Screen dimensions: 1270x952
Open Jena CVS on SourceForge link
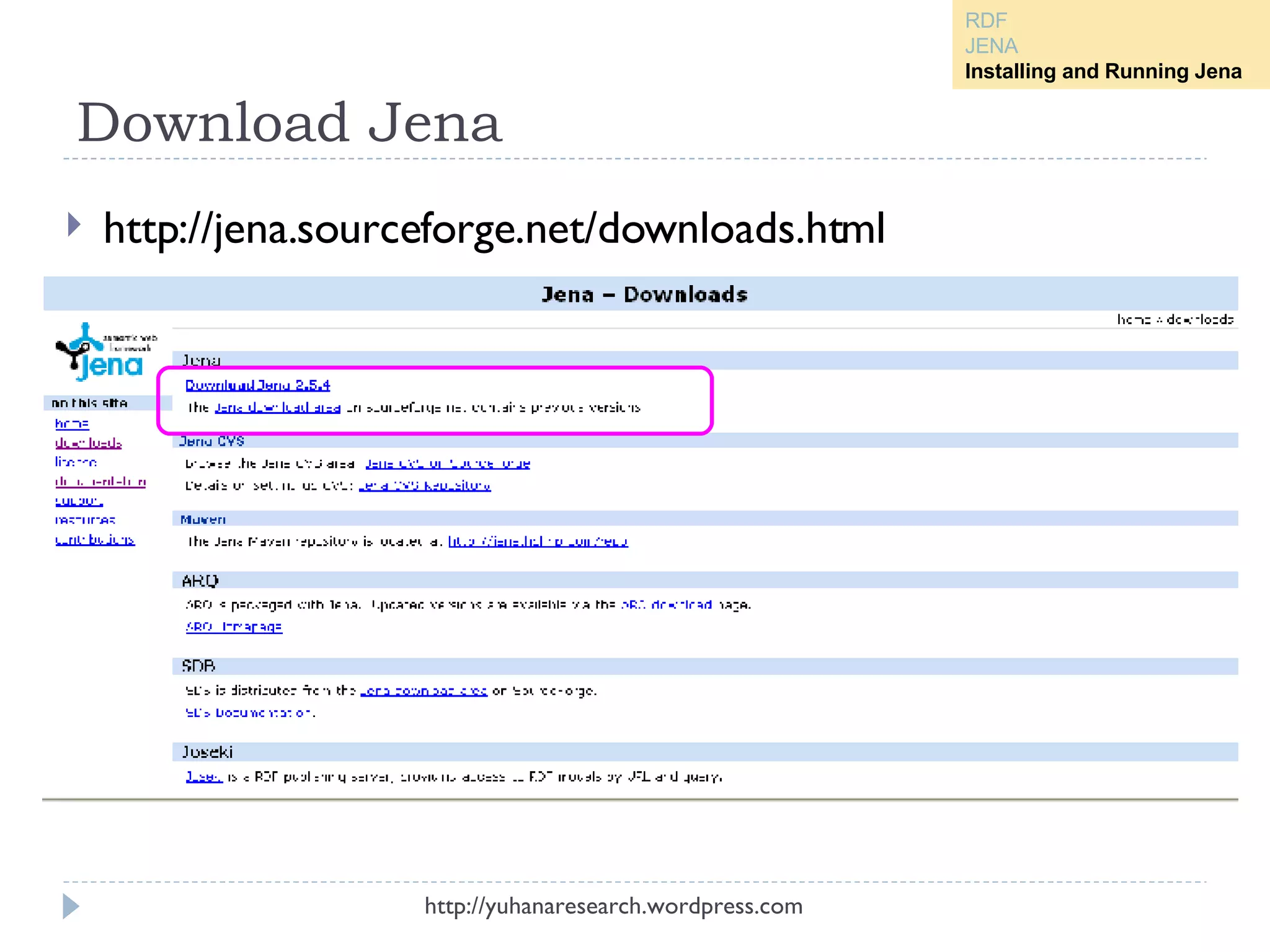[447, 464]
